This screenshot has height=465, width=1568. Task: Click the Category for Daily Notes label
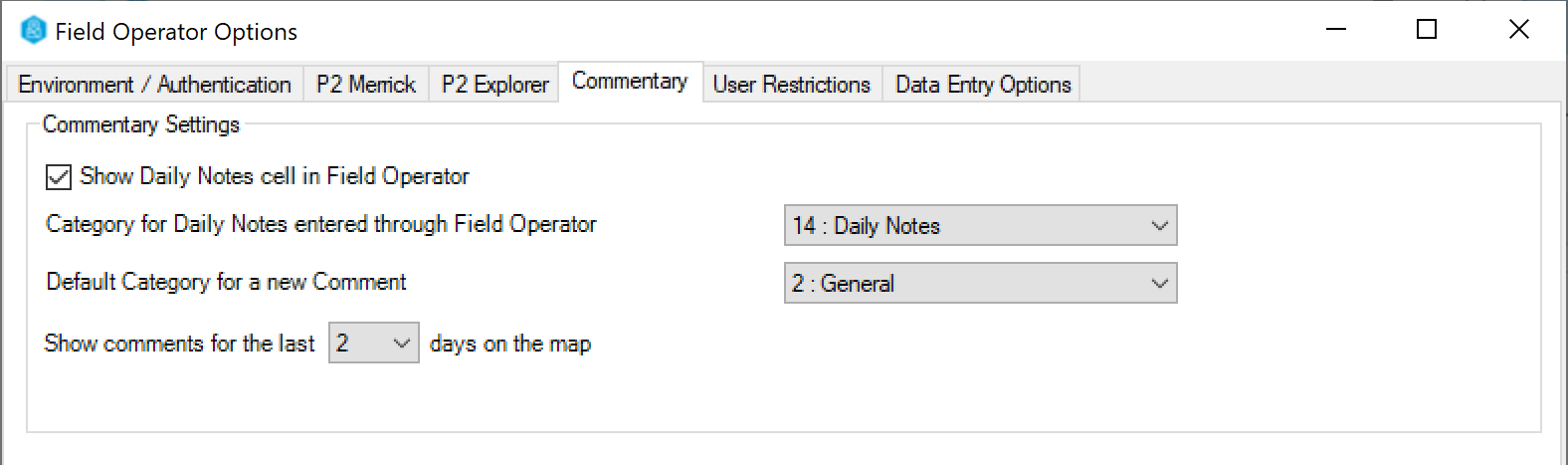coord(321,225)
